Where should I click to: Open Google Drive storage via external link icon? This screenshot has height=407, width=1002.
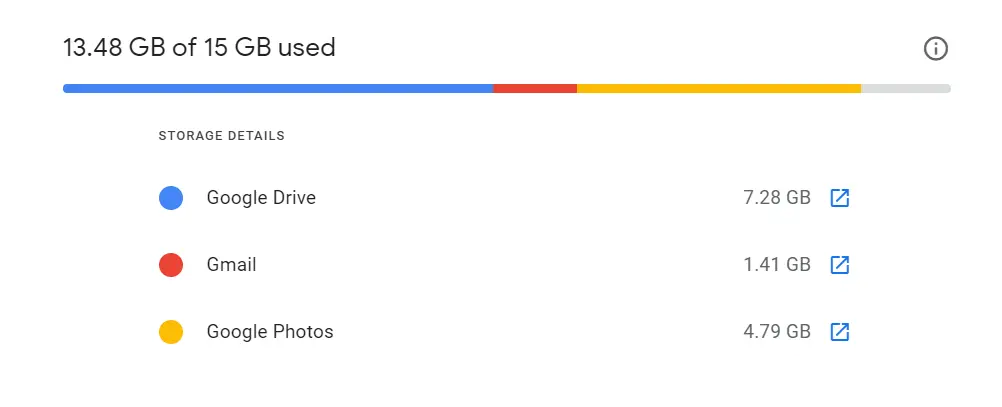840,198
